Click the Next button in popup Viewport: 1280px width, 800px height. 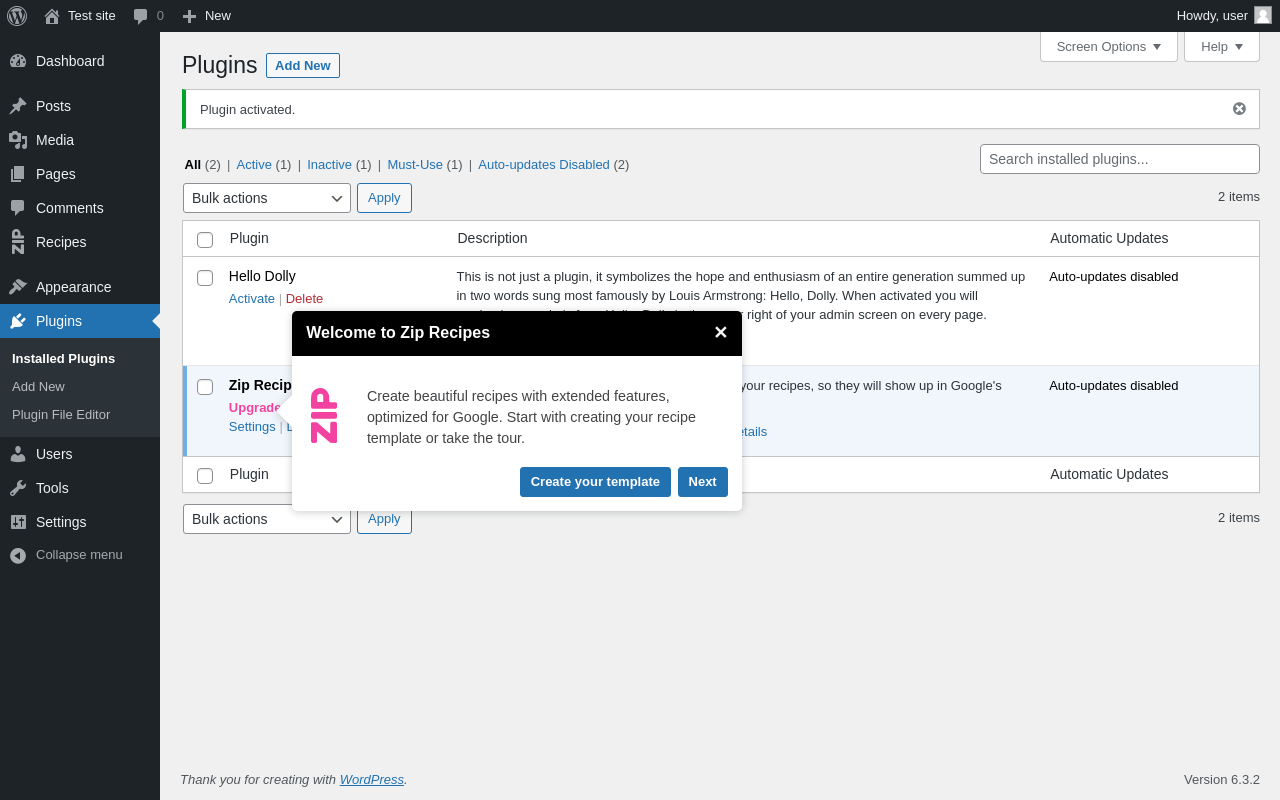[703, 482]
